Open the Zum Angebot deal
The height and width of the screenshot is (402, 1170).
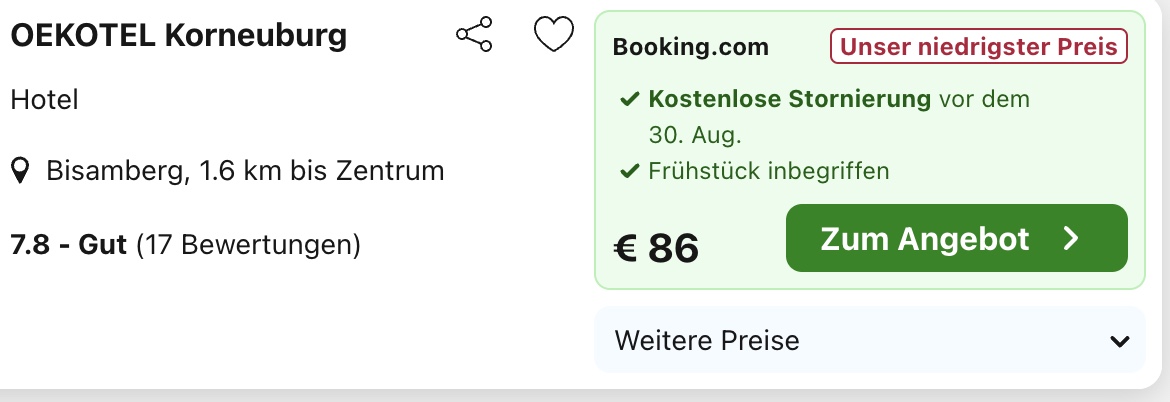[957, 238]
